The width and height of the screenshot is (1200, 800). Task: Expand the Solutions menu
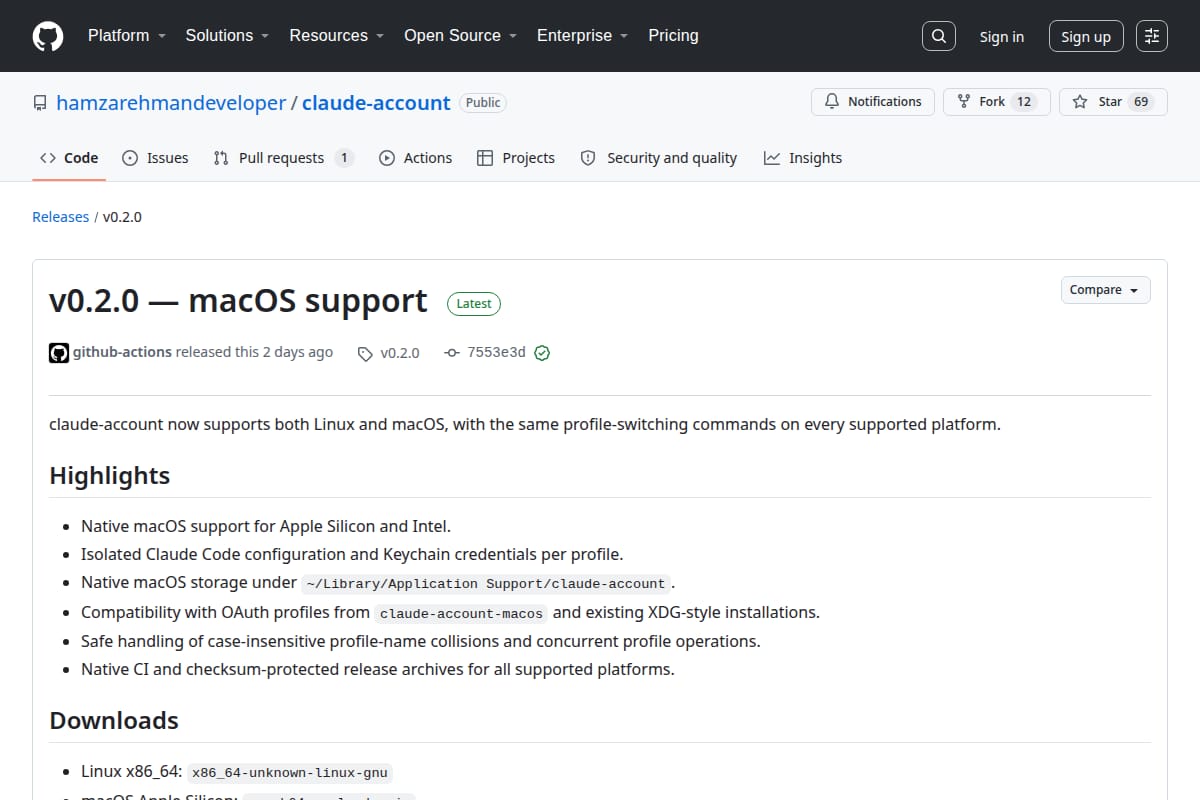[227, 35]
